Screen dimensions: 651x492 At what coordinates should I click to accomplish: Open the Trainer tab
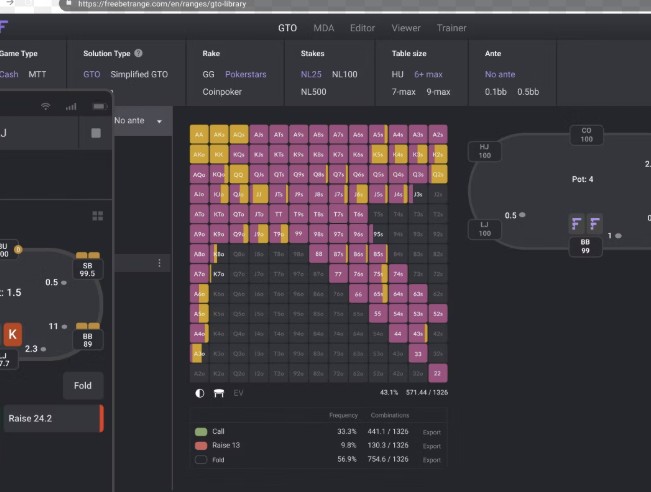pyautogui.click(x=452, y=28)
